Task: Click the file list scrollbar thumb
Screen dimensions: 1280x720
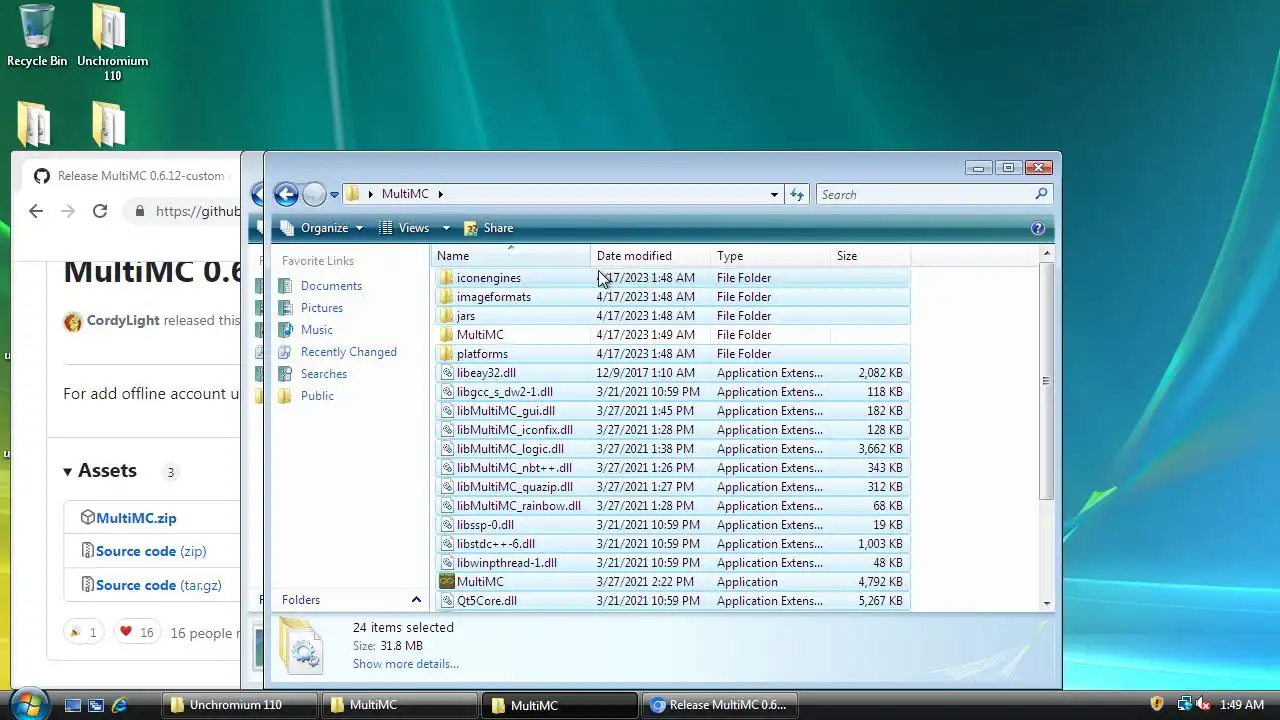Action: click(x=1047, y=381)
